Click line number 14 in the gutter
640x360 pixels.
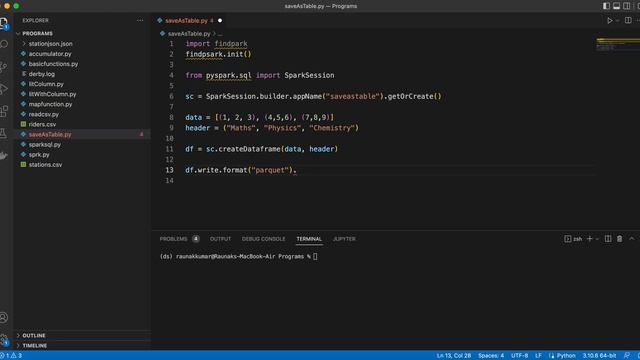[x=170, y=181]
